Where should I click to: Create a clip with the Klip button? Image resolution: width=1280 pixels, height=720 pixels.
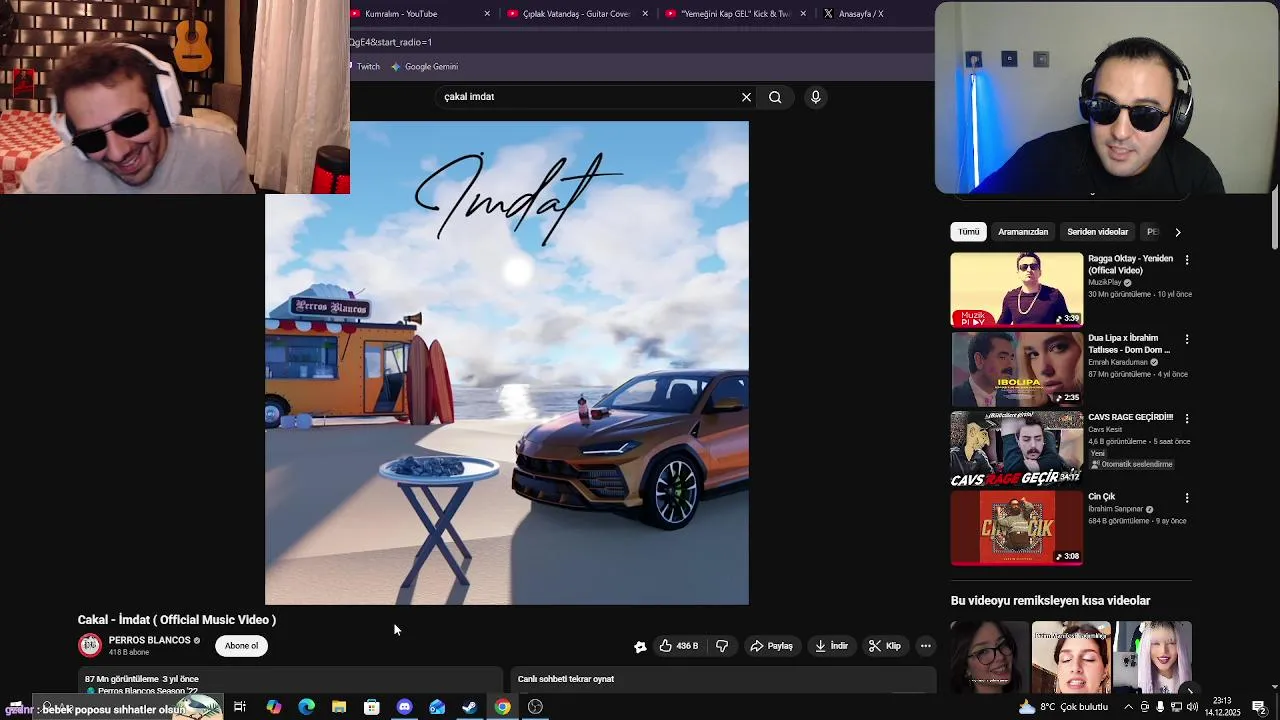[x=885, y=646]
